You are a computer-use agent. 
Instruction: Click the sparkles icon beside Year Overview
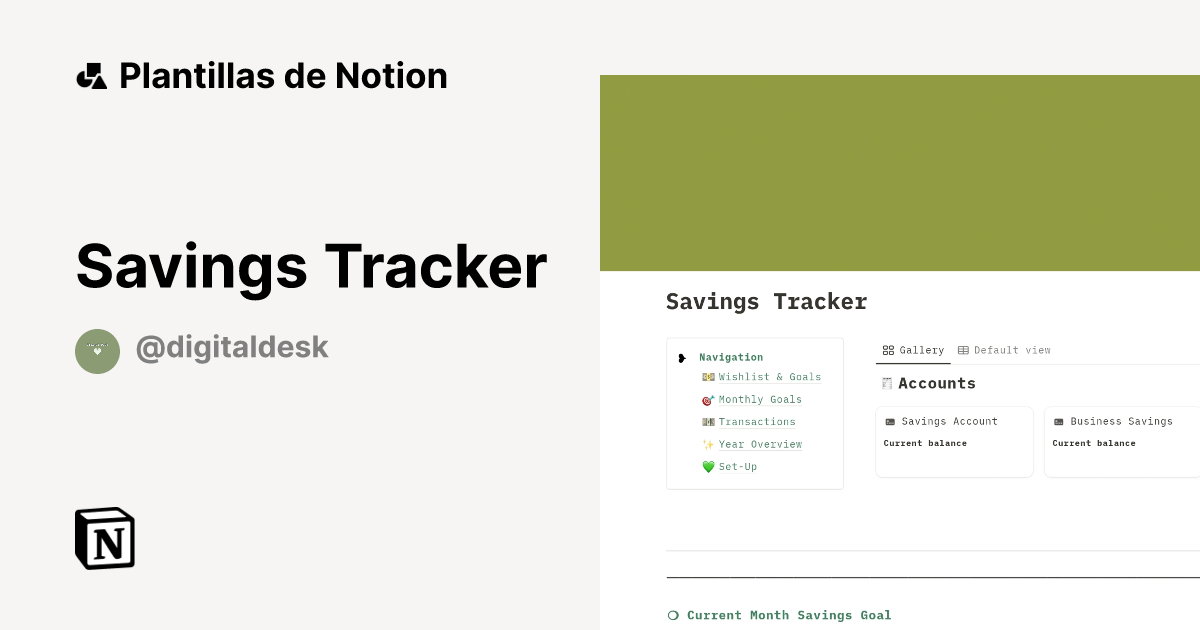707,444
